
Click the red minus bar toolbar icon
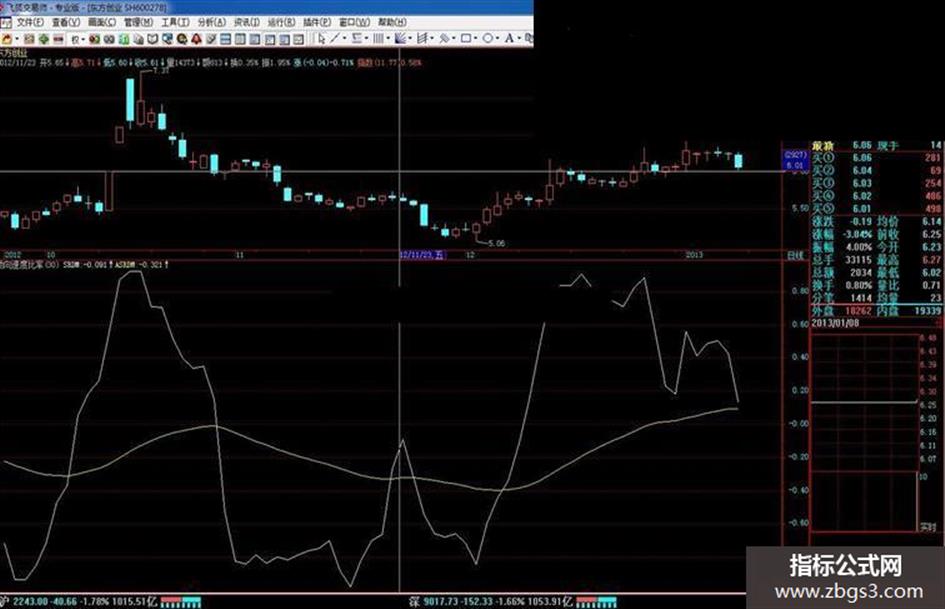(58, 39)
